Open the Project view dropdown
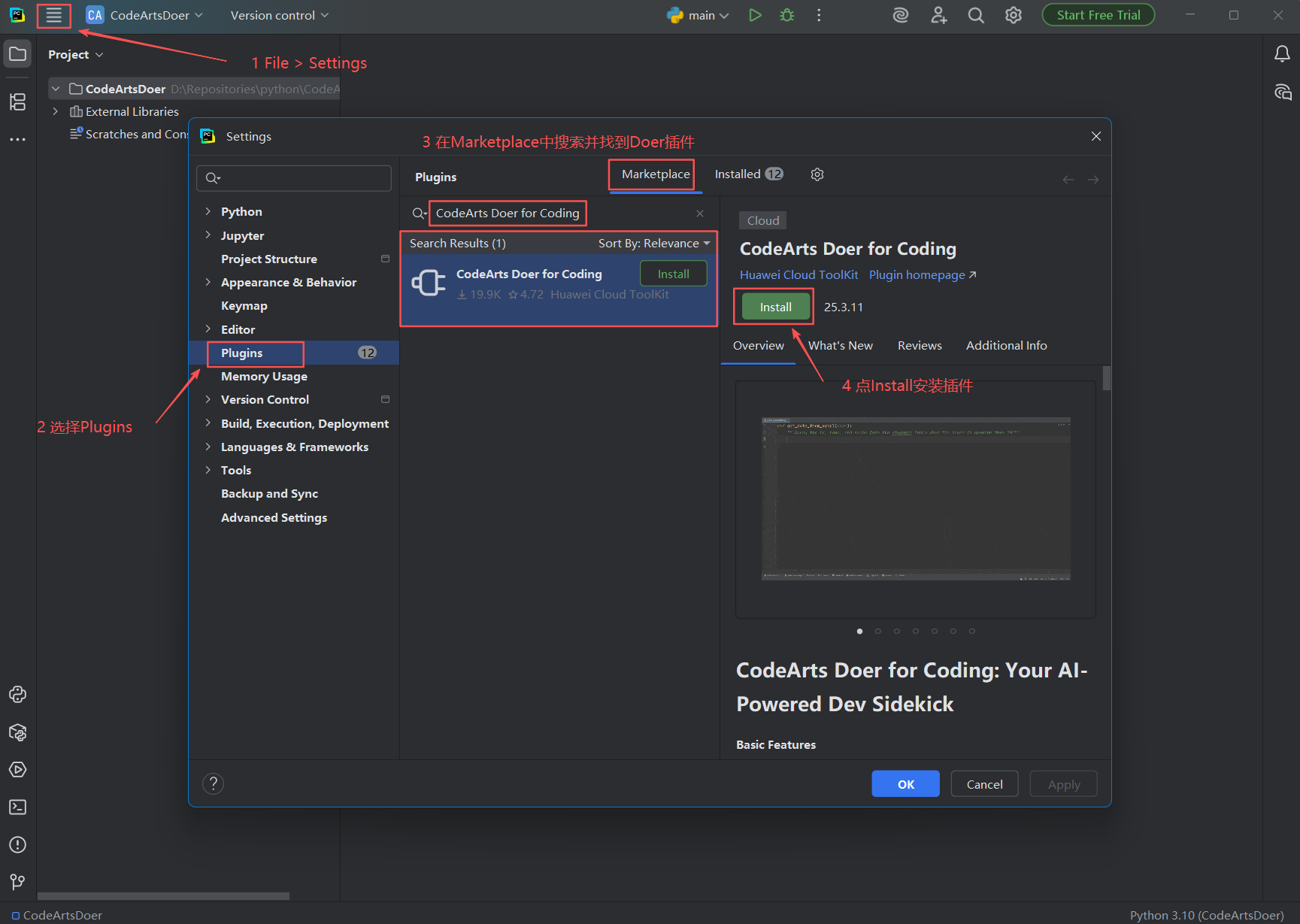1300x924 pixels. click(75, 54)
